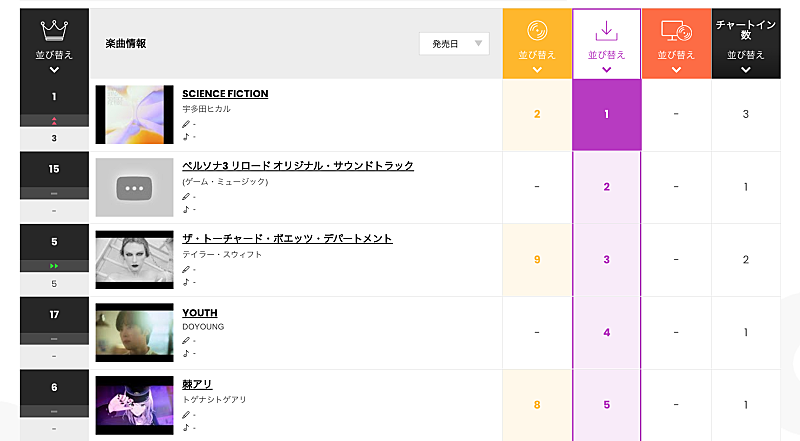This screenshot has width=800, height=441.
Task: Click overall rank 15 cell
Action: pyautogui.click(x=54, y=169)
